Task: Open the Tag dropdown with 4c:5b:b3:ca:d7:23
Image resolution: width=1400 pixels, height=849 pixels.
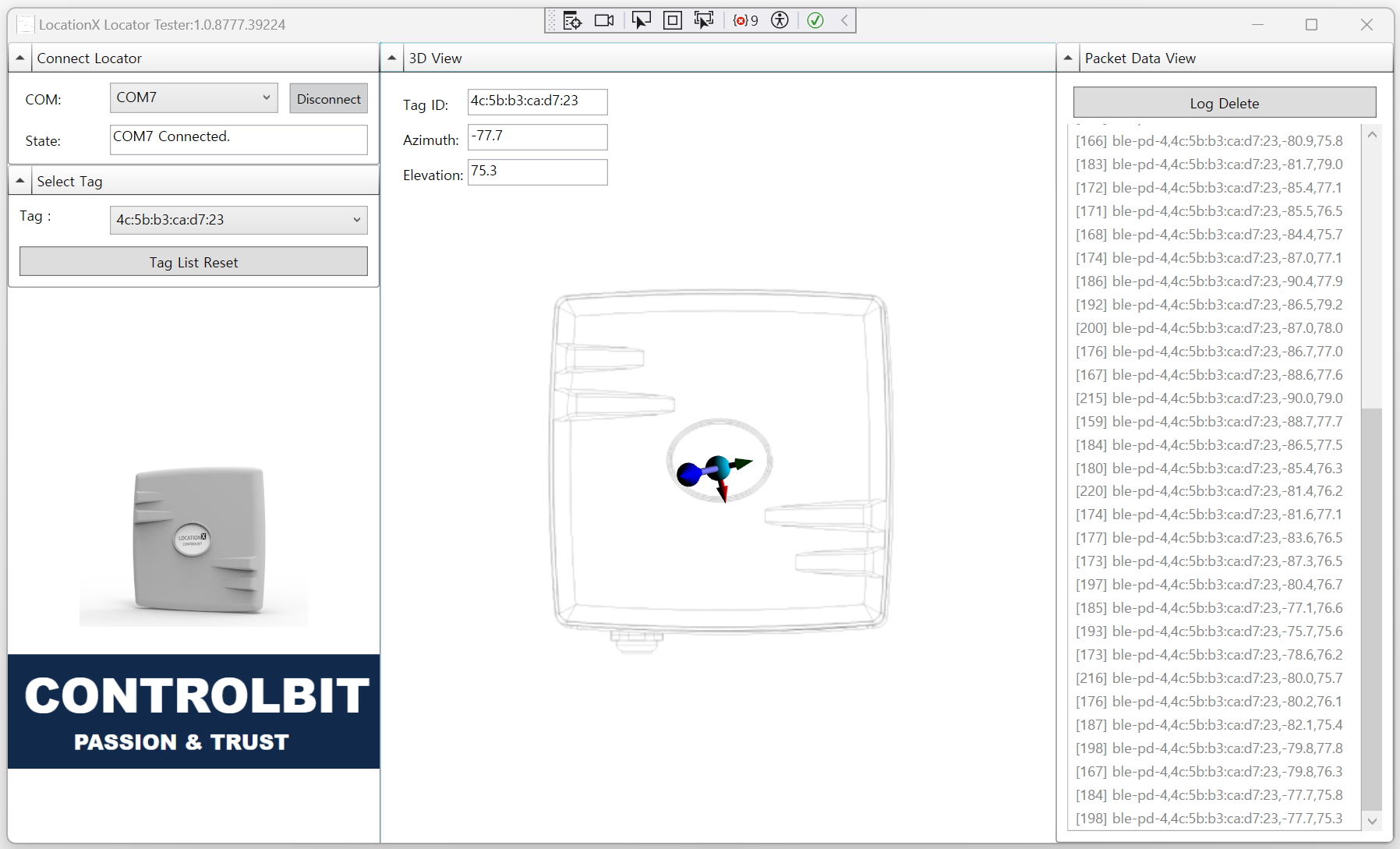Action: click(239, 220)
